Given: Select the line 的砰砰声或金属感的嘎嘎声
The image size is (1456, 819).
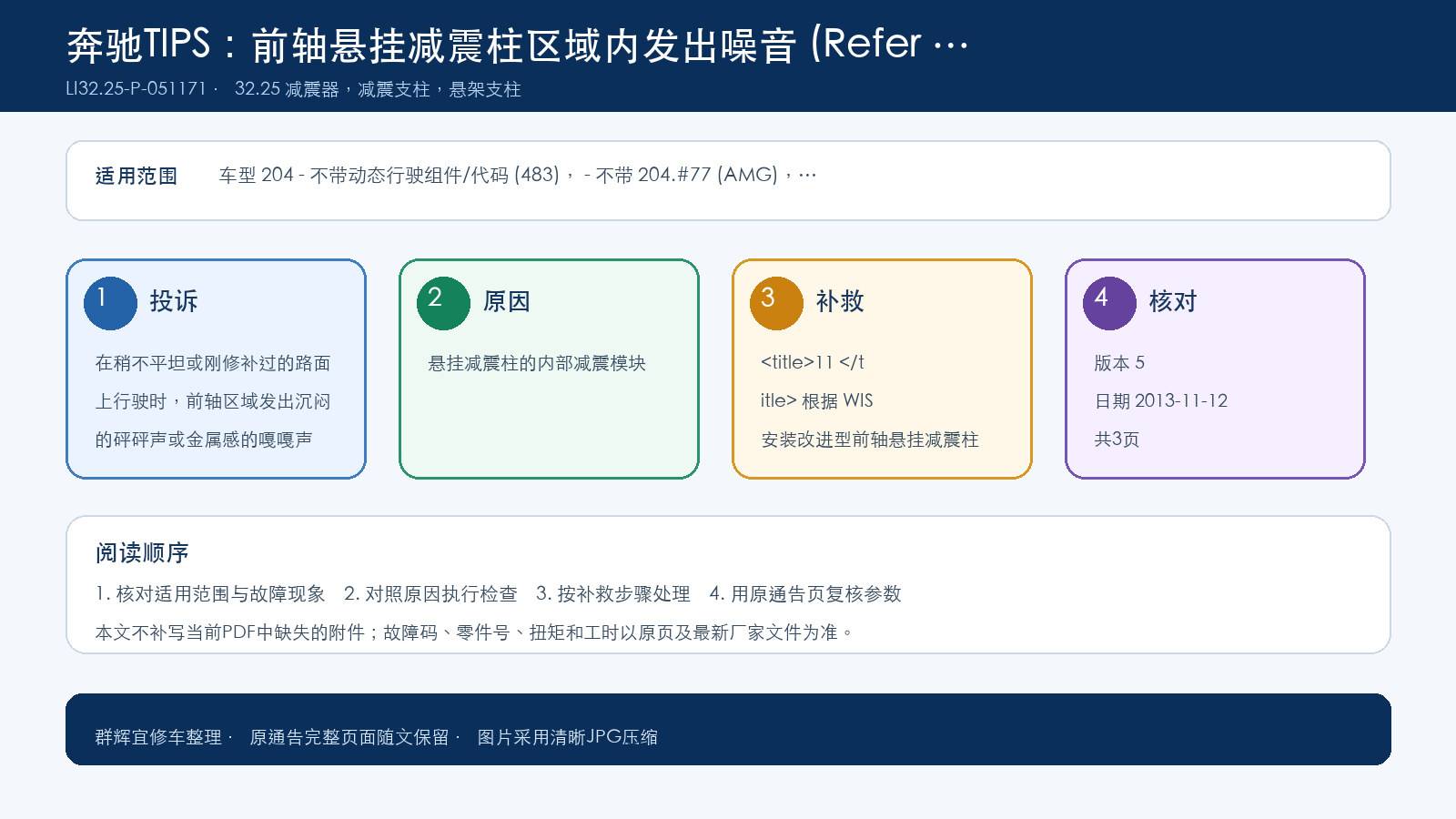Looking at the screenshot, I should (x=204, y=440).
